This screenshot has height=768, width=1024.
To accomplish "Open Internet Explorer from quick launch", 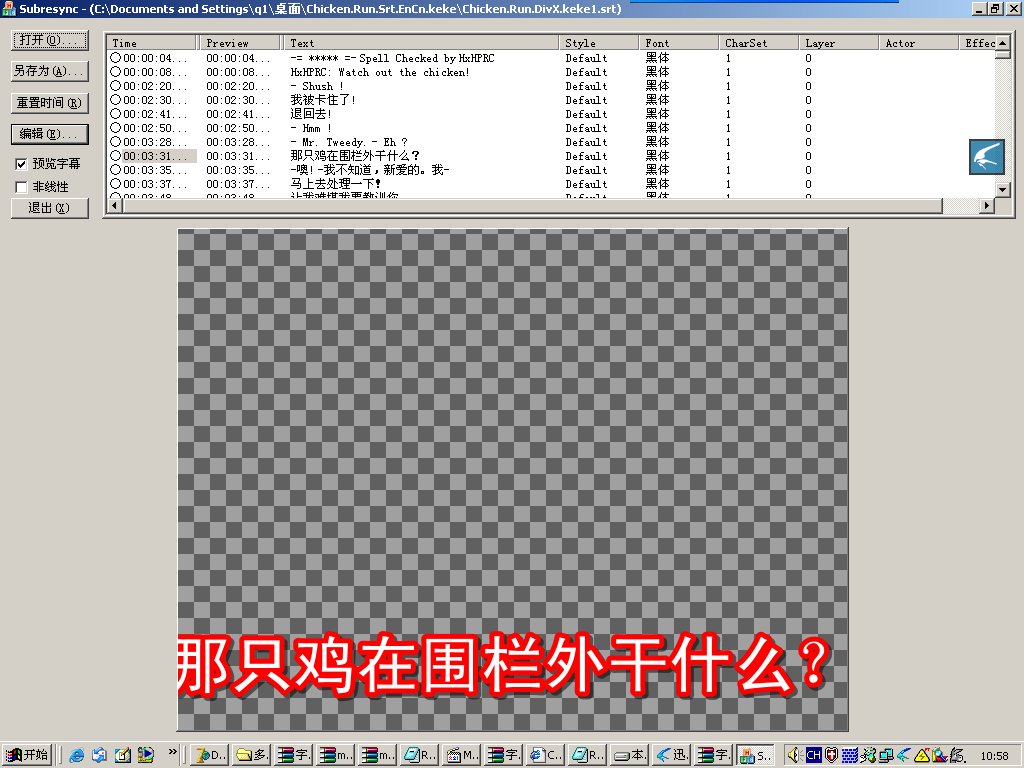I will (x=77, y=755).
